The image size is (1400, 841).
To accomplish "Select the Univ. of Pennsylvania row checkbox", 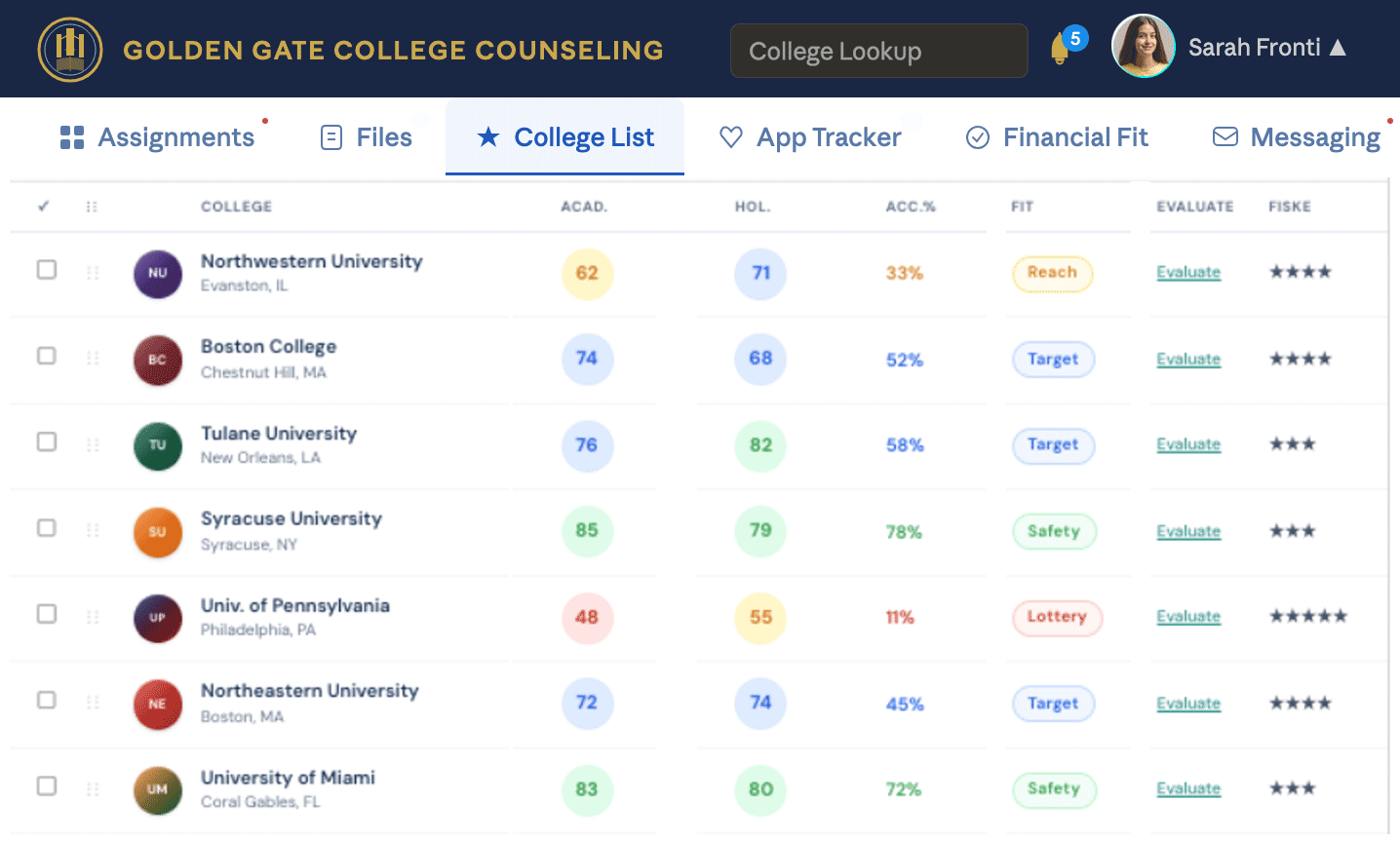I will click(47, 614).
